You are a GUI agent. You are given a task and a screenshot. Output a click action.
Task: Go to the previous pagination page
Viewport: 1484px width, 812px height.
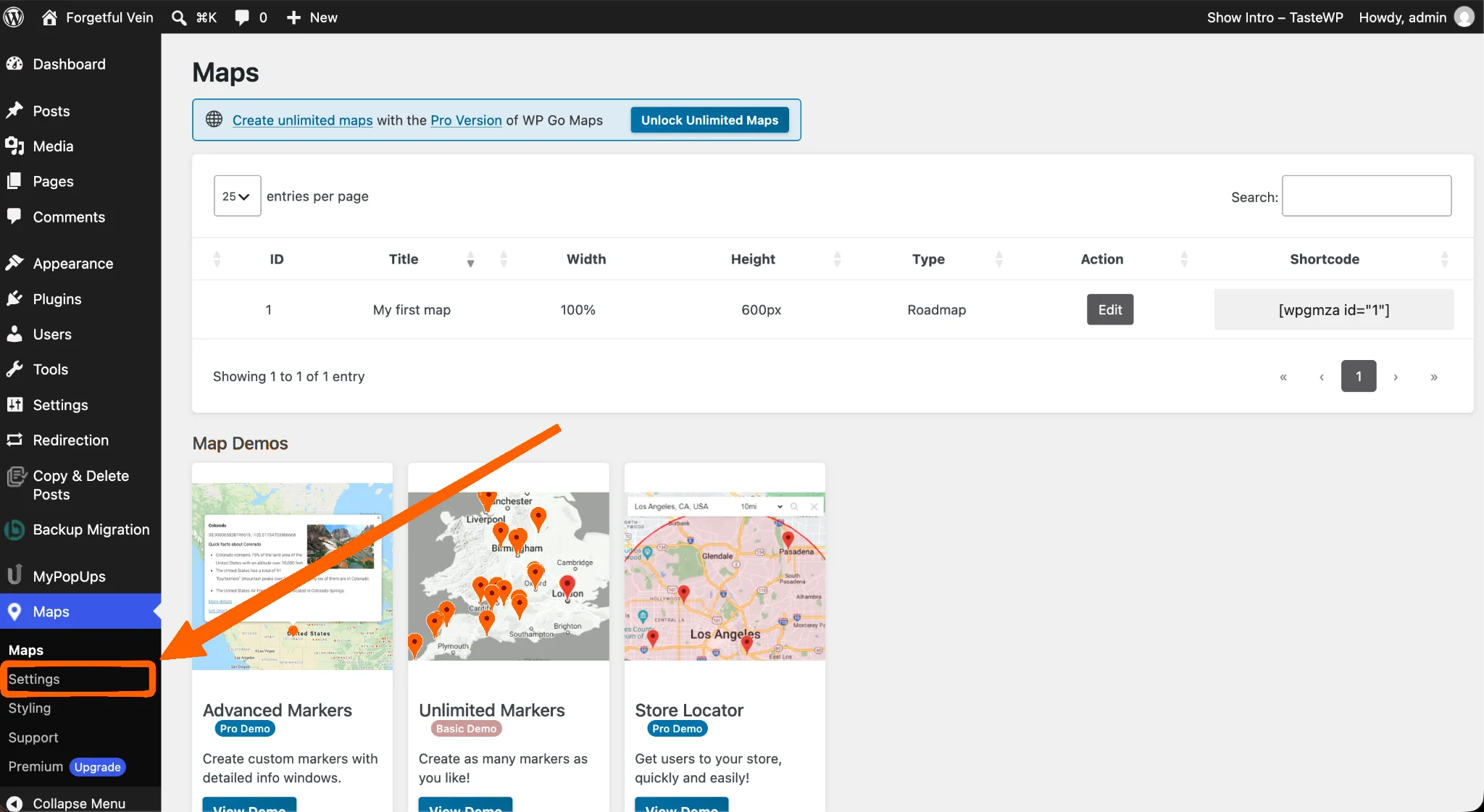tap(1322, 377)
